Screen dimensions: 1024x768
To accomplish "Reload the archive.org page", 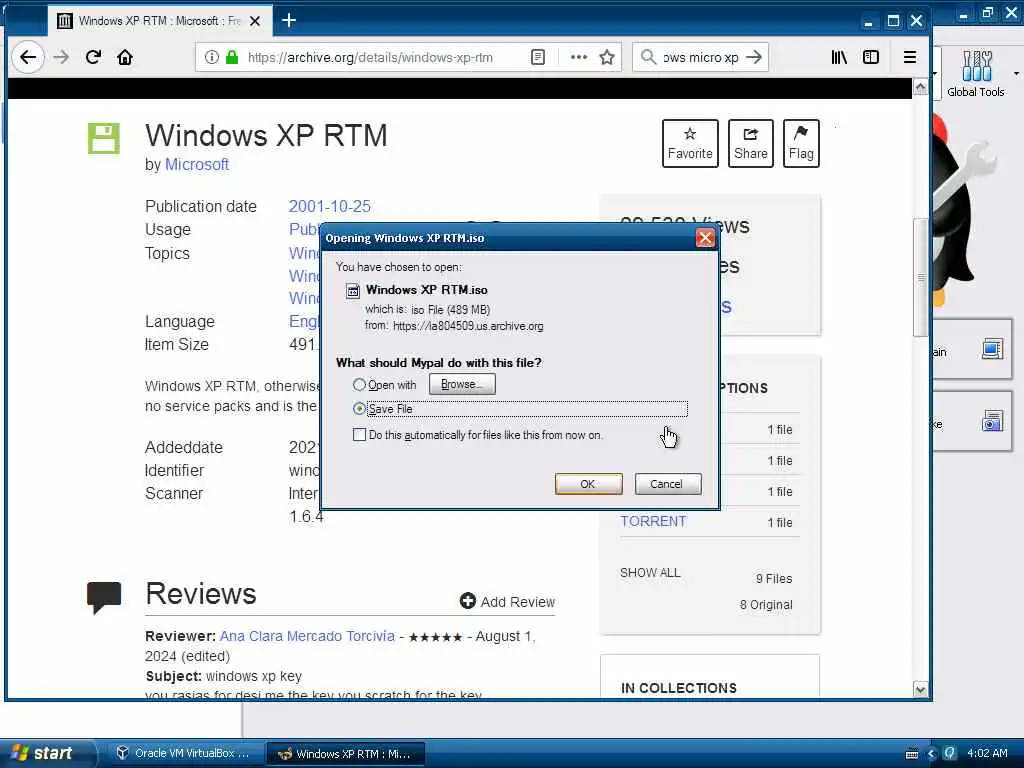I will coord(93,57).
